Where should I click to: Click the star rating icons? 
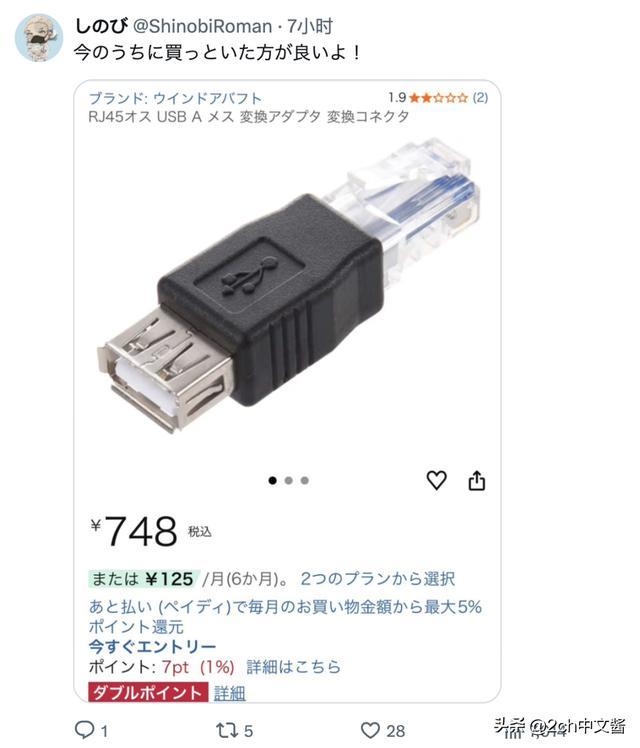coord(438,98)
